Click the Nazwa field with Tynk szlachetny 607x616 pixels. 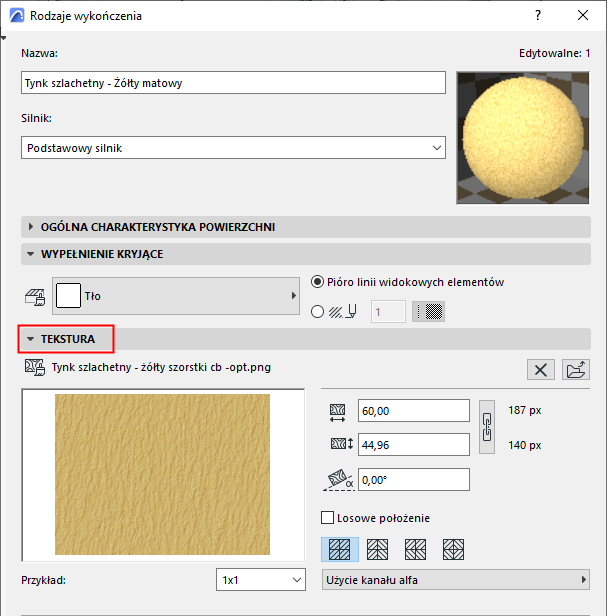pos(233,82)
